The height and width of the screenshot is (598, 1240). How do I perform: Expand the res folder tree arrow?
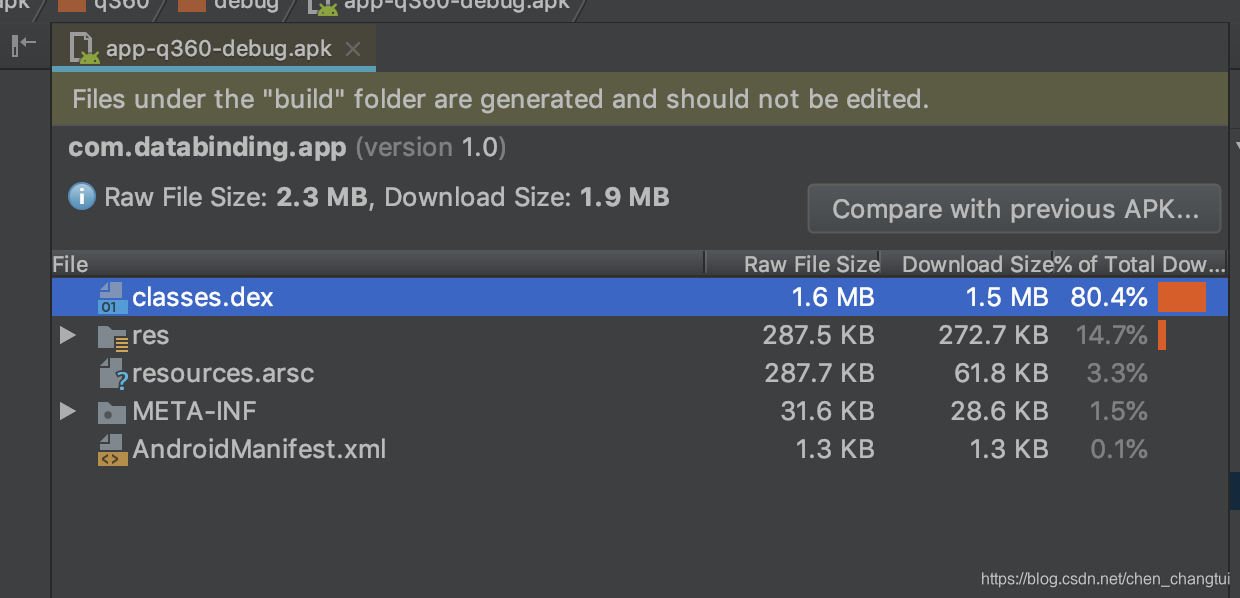coord(67,335)
